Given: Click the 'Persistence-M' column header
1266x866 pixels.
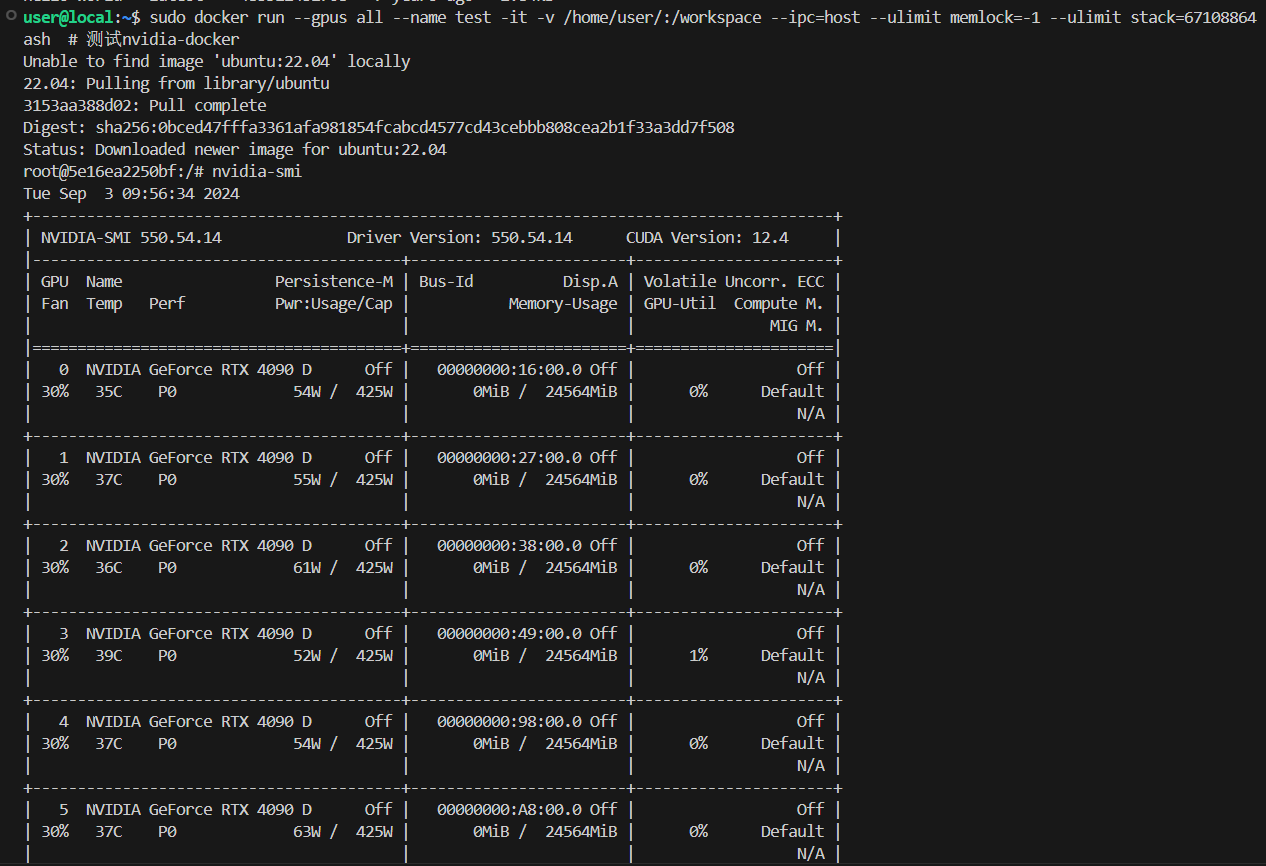Looking at the screenshot, I should point(334,282).
